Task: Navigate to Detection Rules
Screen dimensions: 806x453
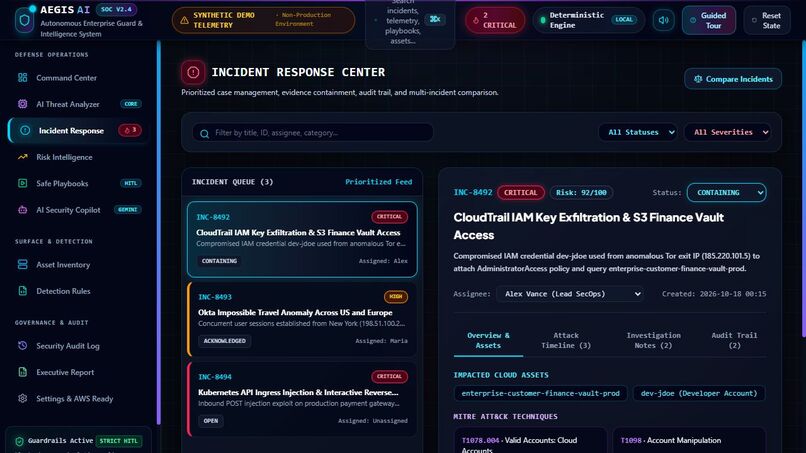Action: (x=78, y=291)
